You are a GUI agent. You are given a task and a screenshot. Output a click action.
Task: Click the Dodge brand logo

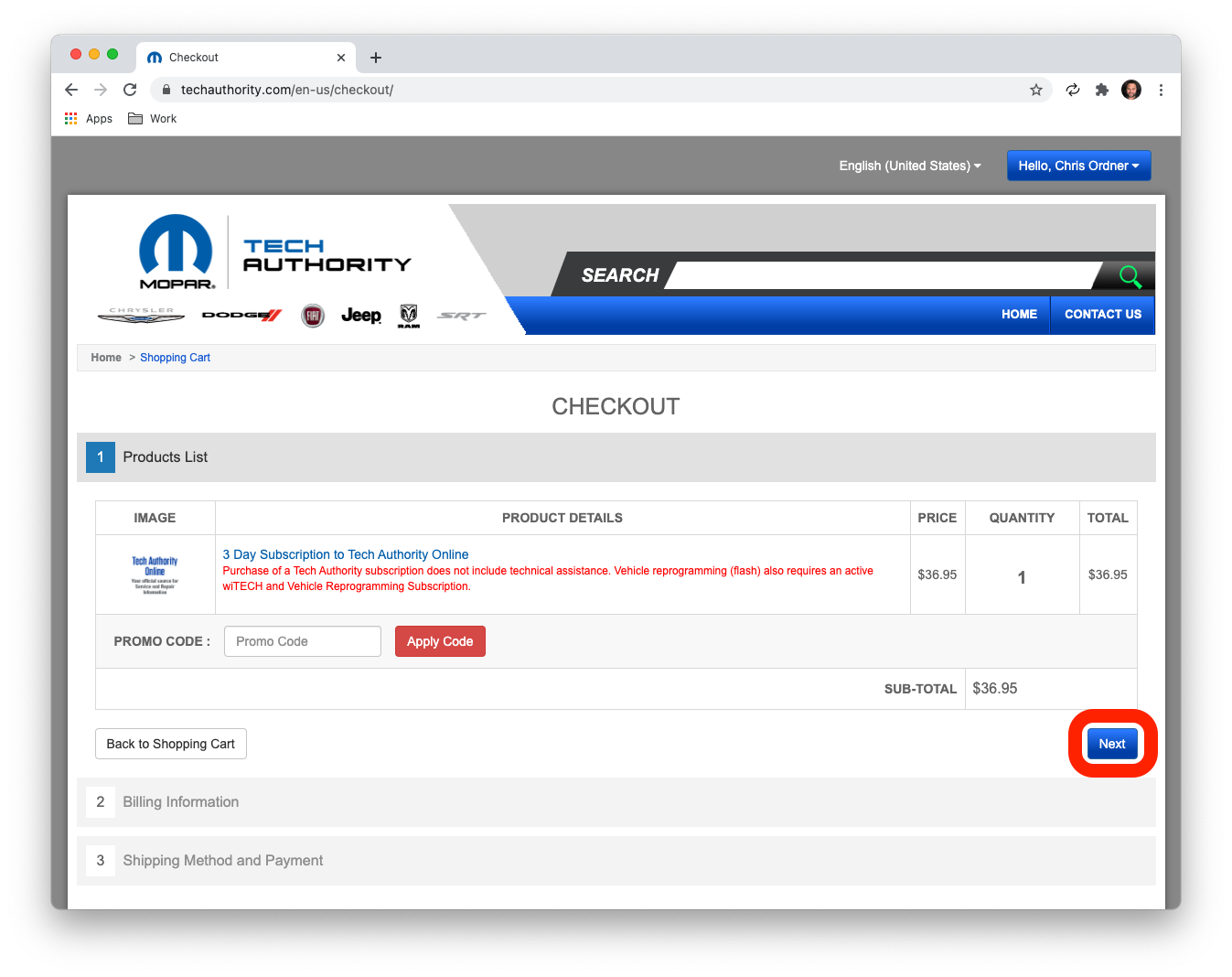[x=242, y=316]
